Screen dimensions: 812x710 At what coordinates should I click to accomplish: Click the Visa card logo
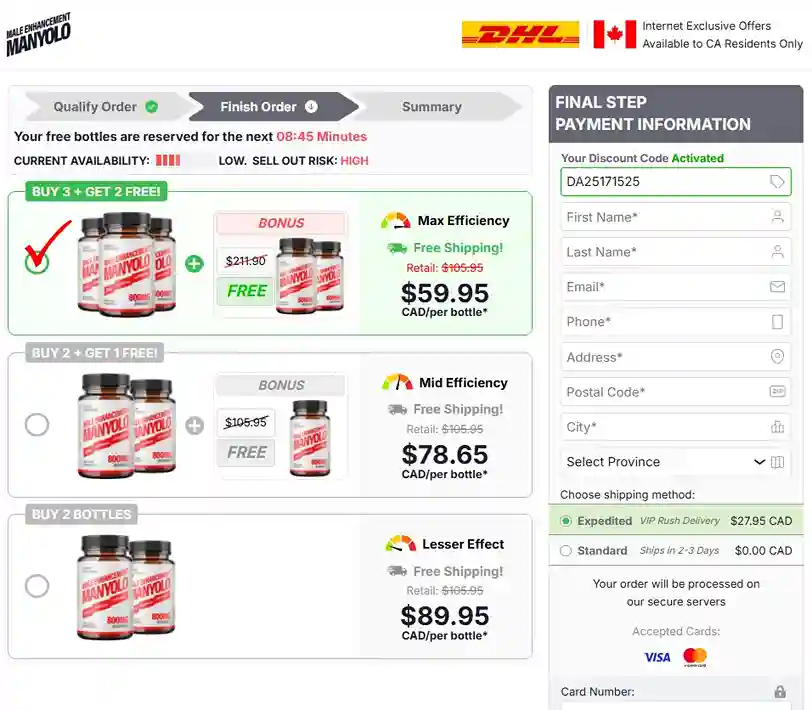click(657, 657)
